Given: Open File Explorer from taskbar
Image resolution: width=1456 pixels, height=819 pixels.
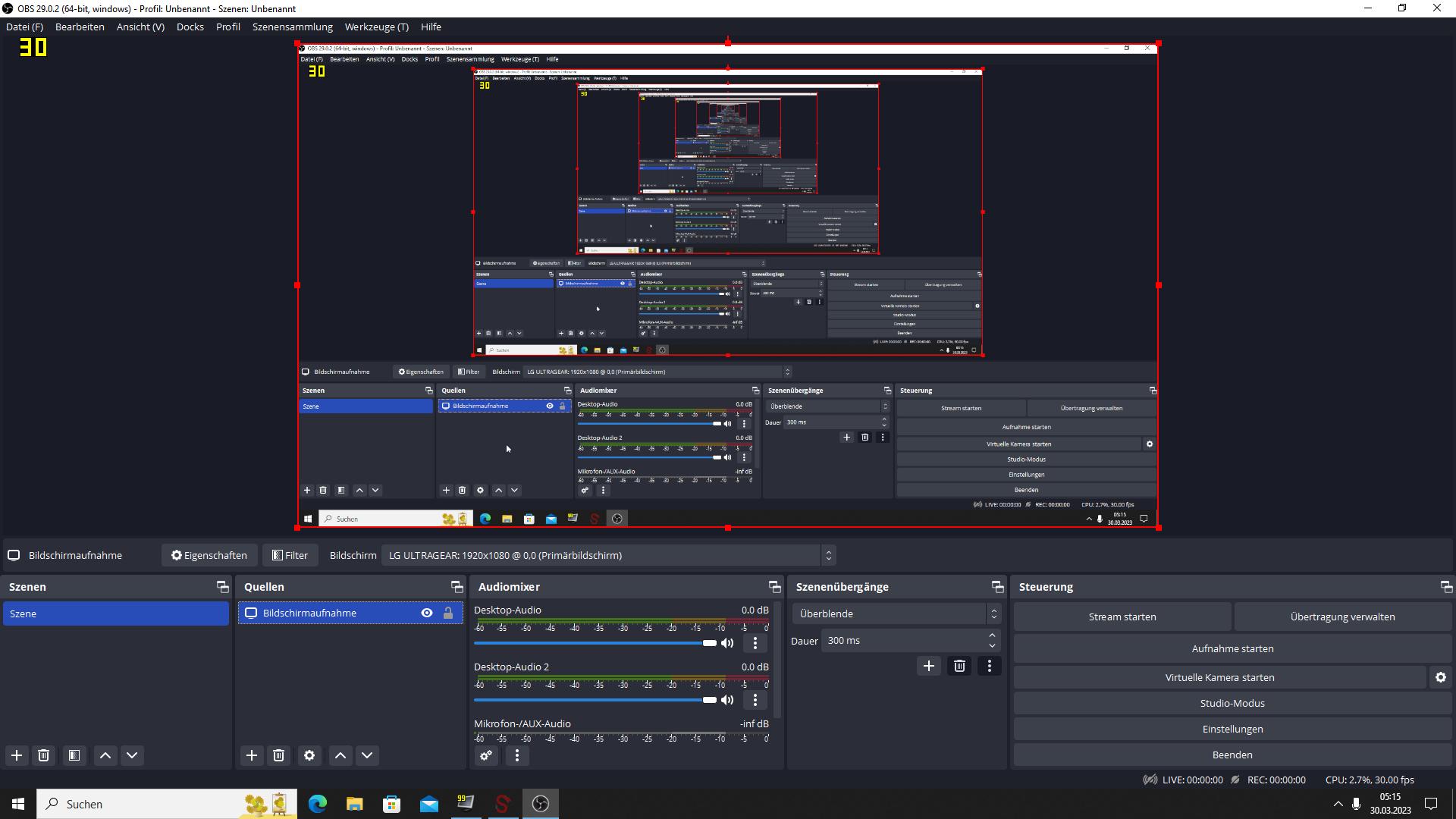Looking at the screenshot, I should tap(355, 804).
